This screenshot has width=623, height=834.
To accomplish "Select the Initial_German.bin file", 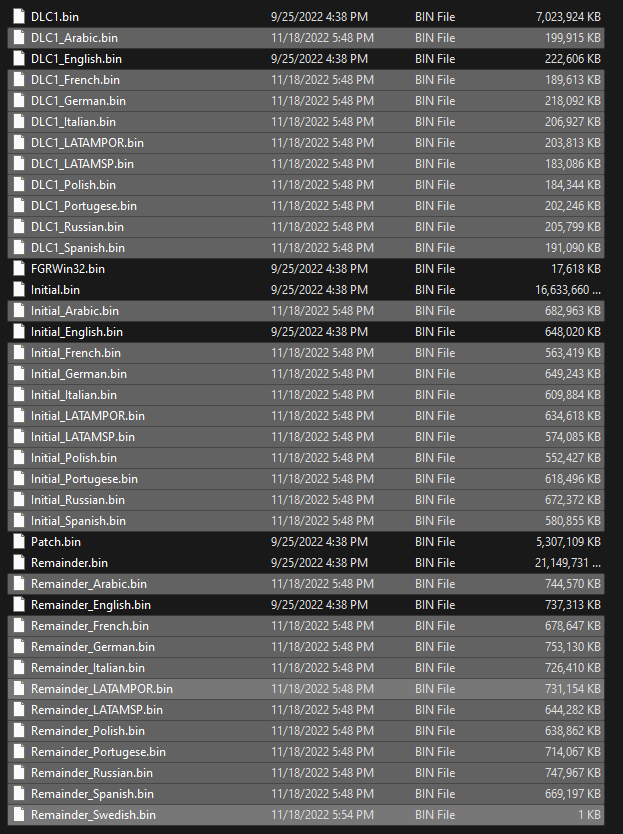I will (x=306, y=374).
